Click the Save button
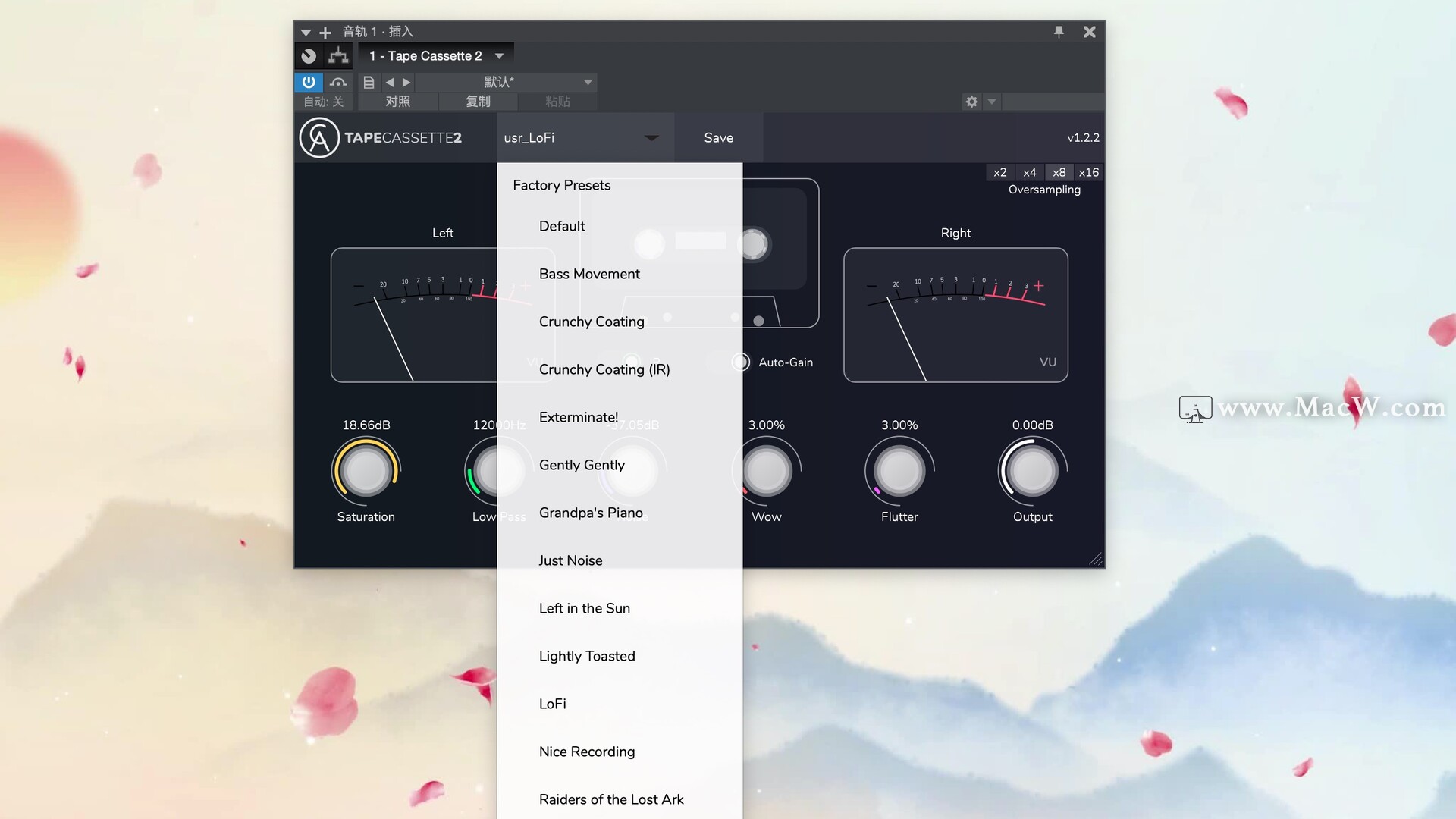 (717, 137)
